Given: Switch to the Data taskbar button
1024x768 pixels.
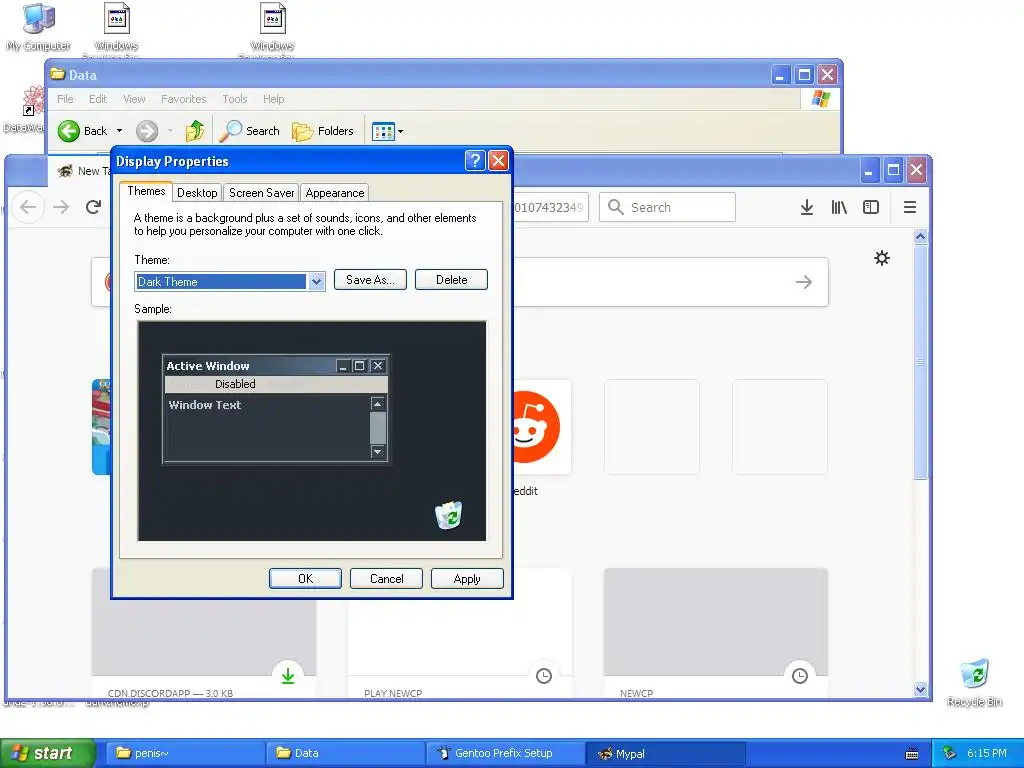Looking at the screenshot, I should 345,753.
